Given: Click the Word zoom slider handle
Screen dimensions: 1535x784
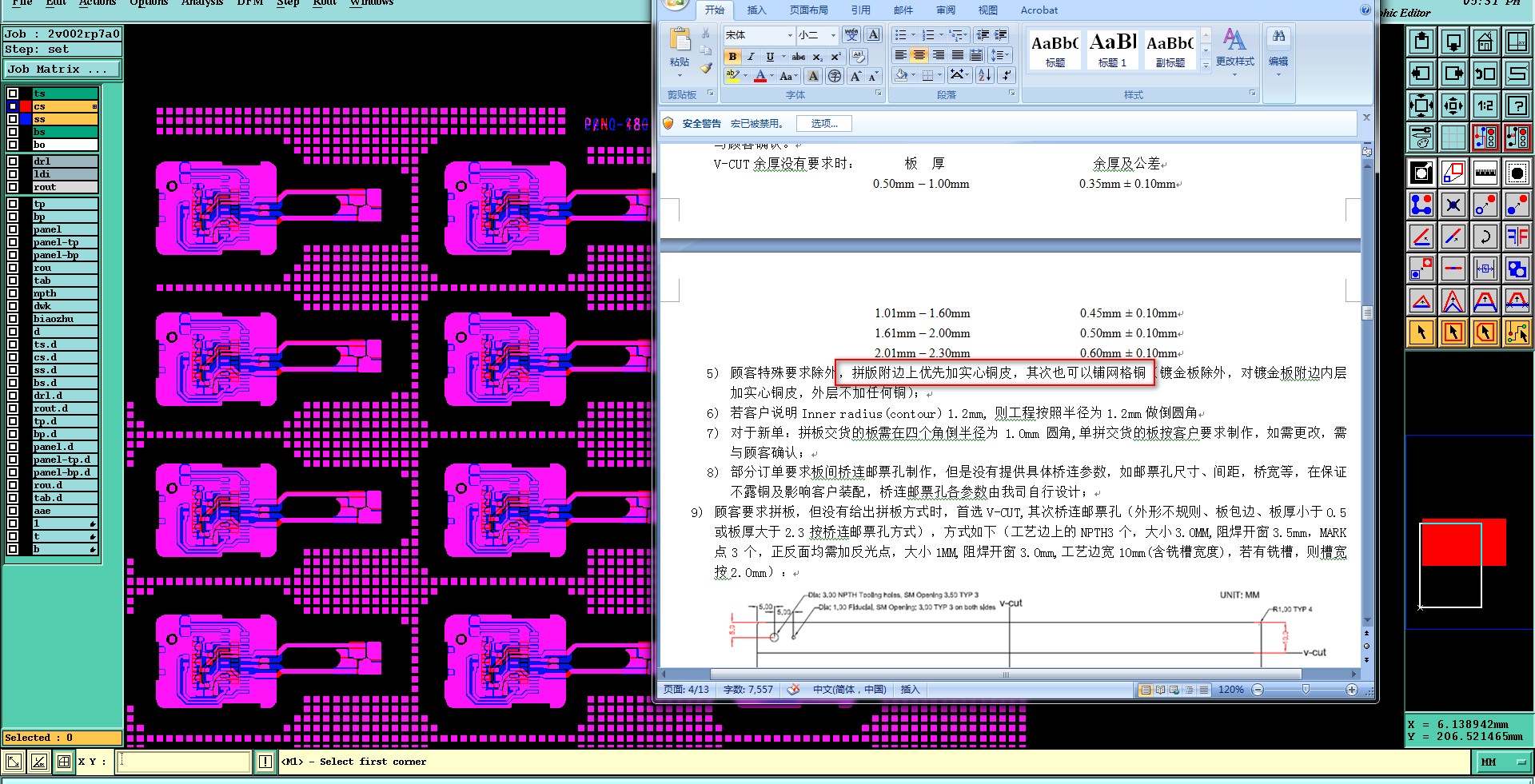Looking at the screenshot, I should [1306, 690].
